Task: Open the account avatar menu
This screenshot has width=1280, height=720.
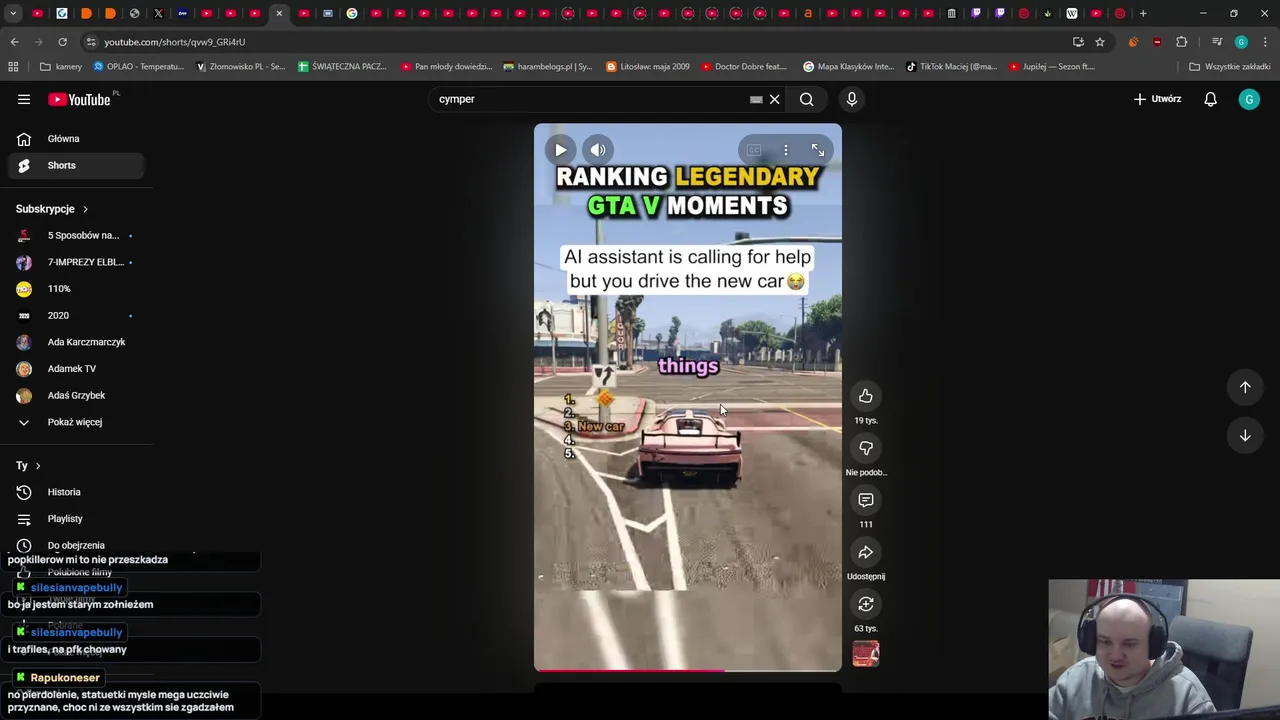Action: click(x=1249, y=99)
